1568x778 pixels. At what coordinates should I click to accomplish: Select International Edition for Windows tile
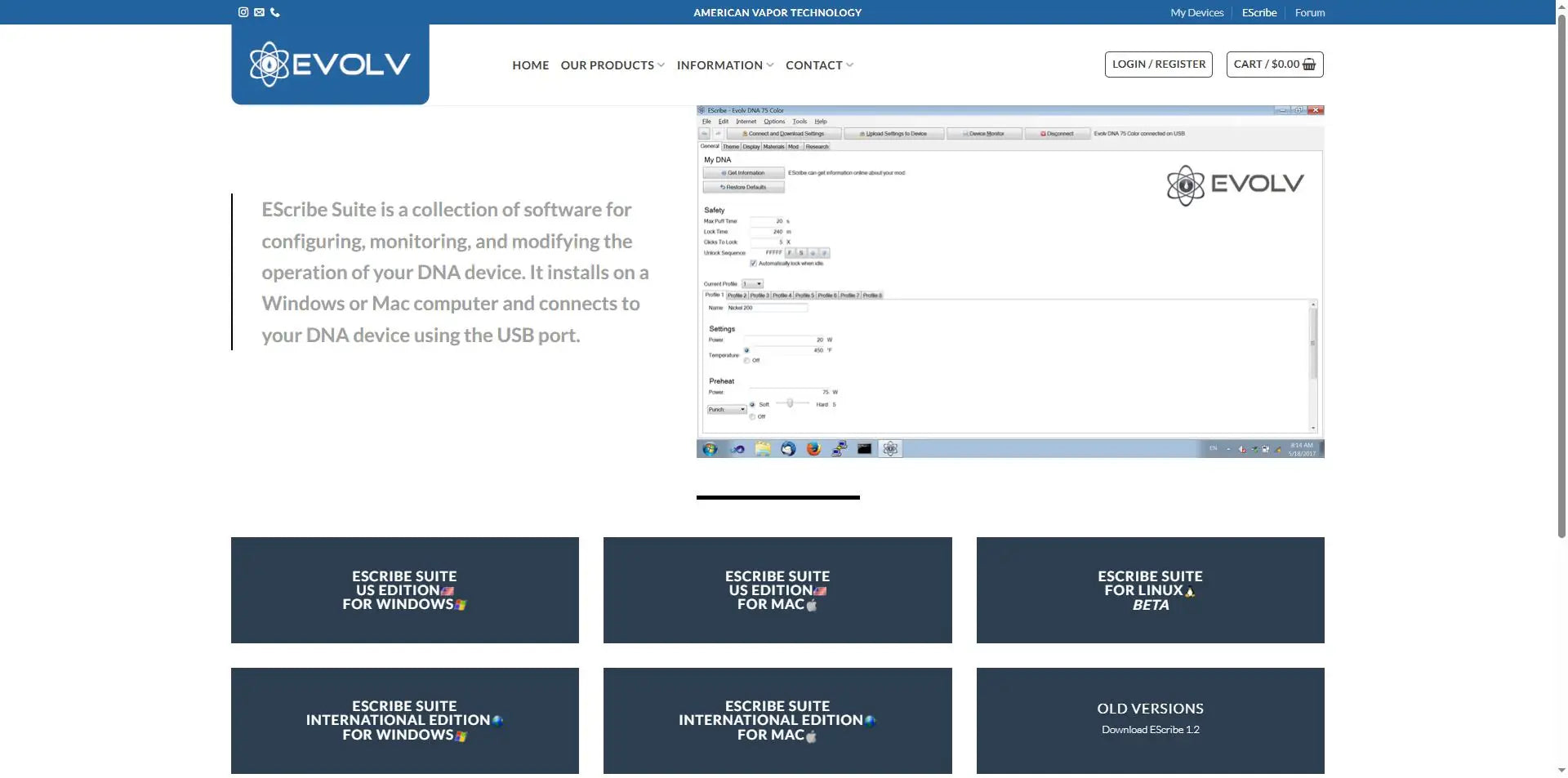coord(404,720)
